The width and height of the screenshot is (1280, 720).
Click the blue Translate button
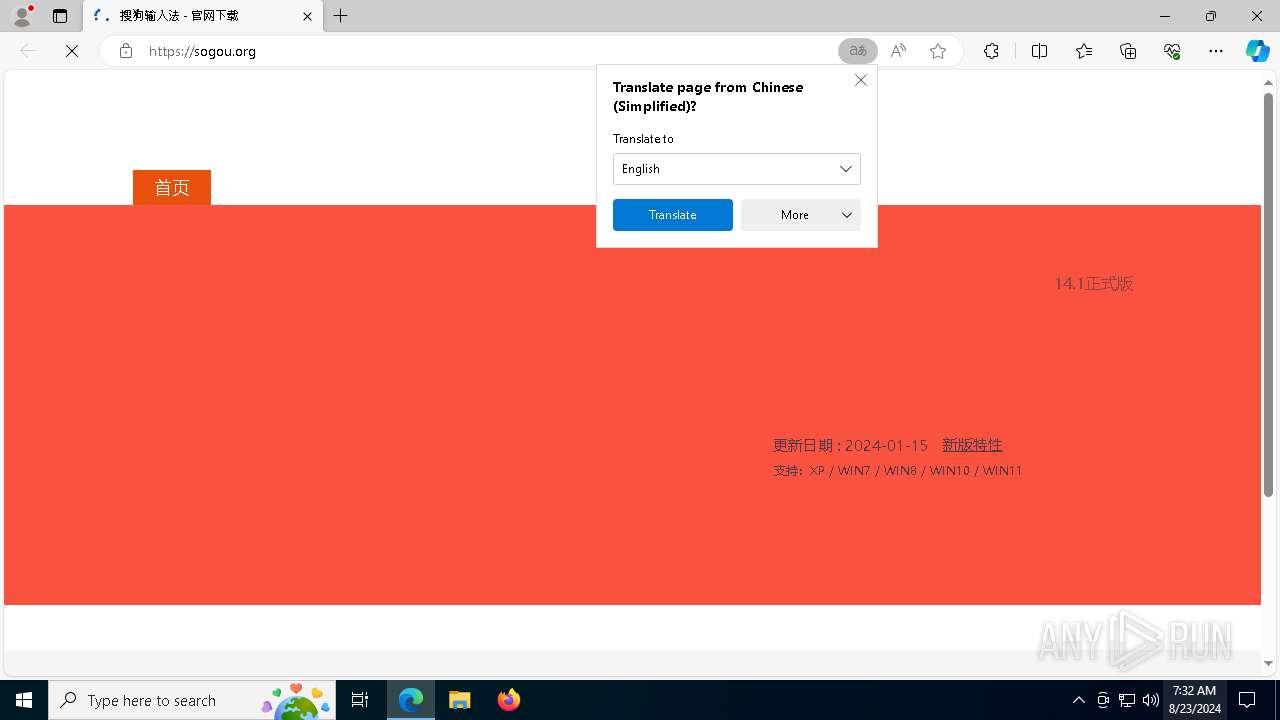point(673,215)
